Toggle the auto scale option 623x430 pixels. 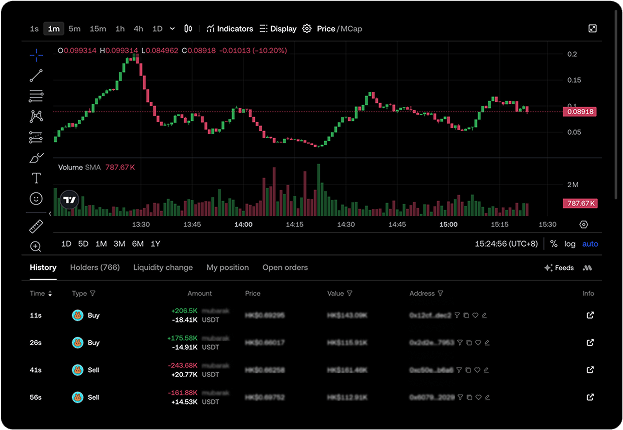[x=590, y=244]
